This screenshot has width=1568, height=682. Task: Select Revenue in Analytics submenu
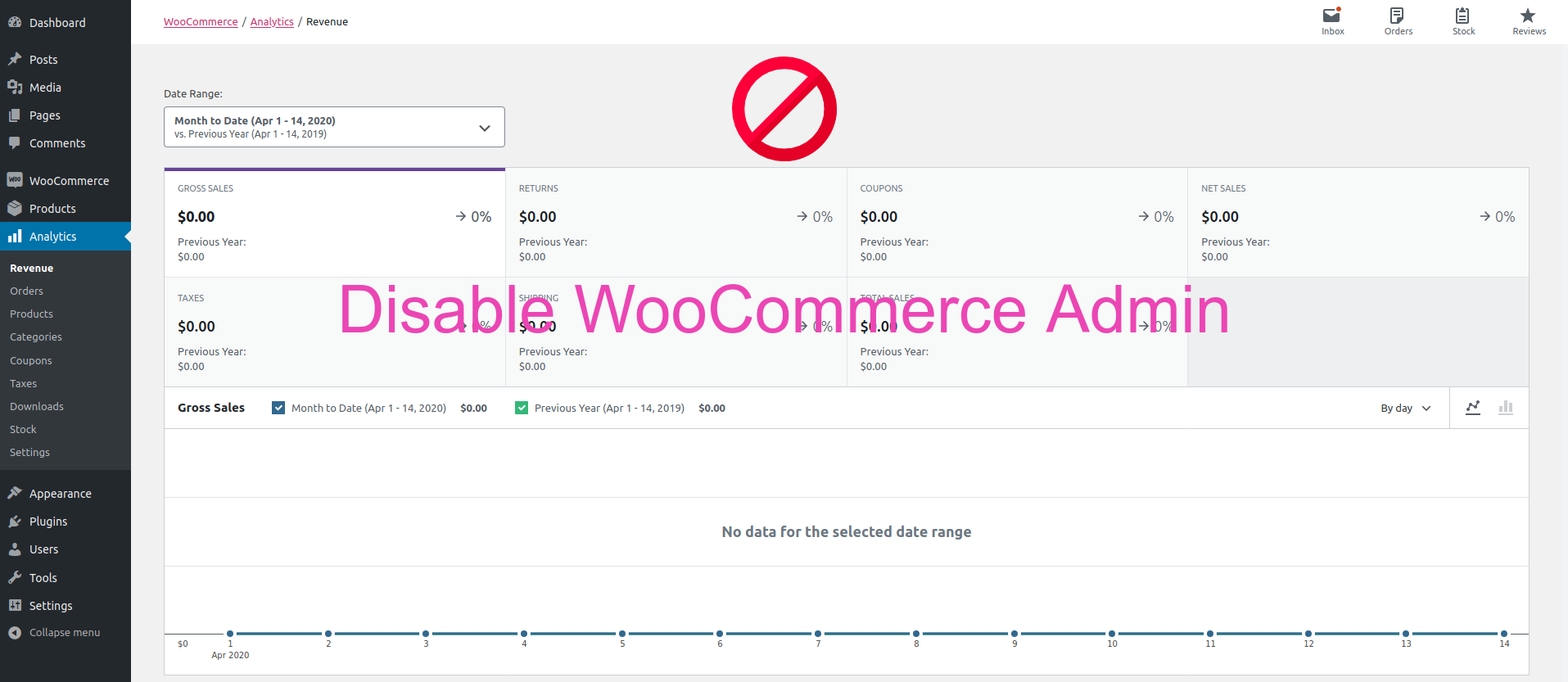tap(31, 268)
